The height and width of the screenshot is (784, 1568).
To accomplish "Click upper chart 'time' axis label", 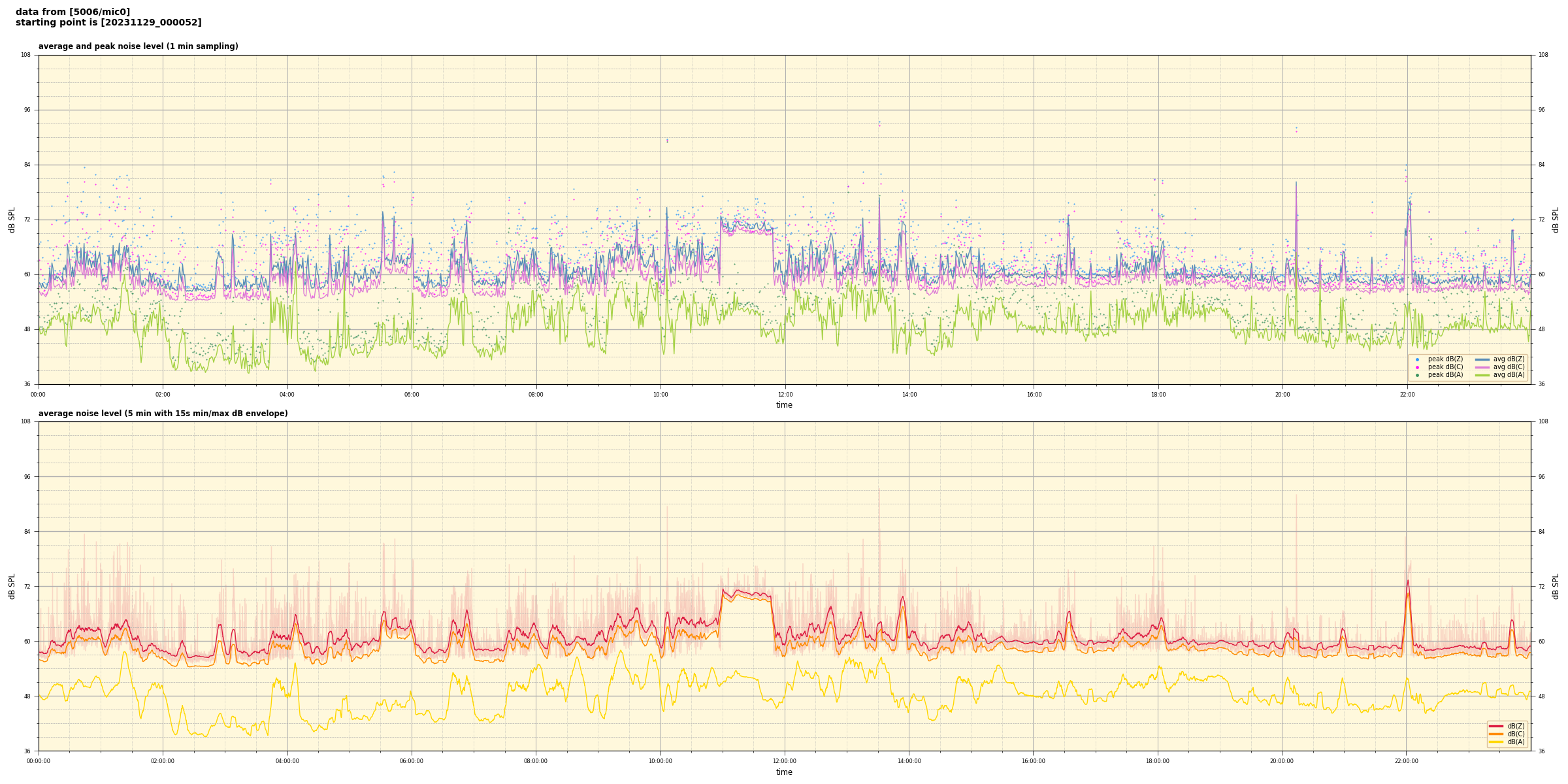I will [x=784, y=405].
